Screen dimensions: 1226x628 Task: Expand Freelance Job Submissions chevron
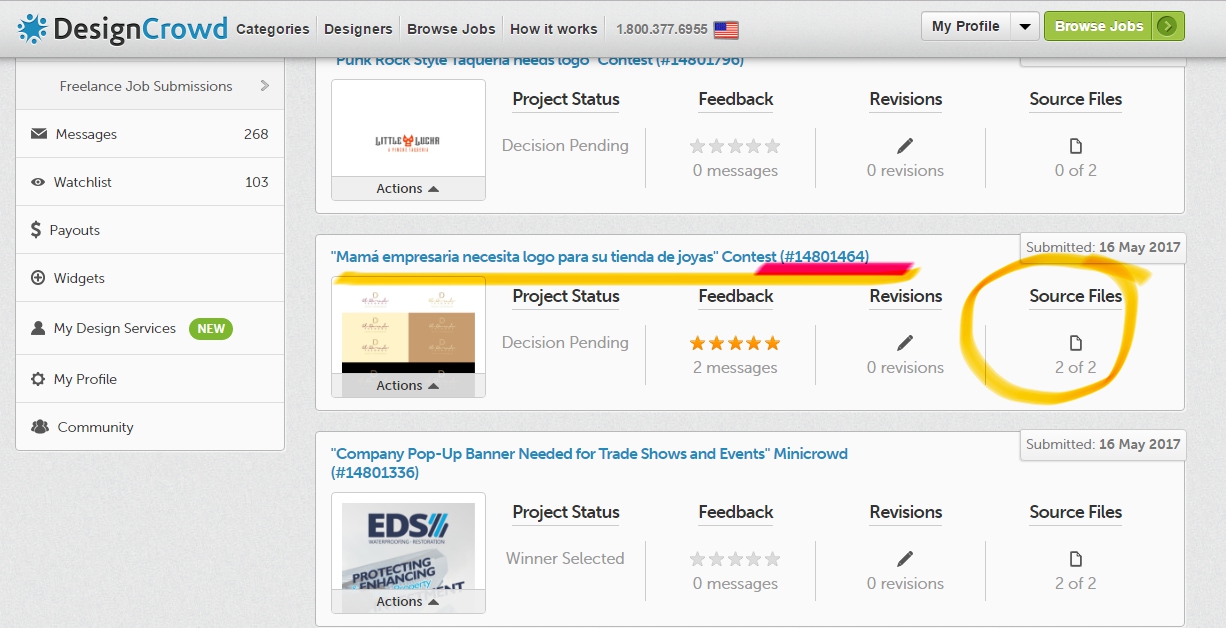coord(264,86)
